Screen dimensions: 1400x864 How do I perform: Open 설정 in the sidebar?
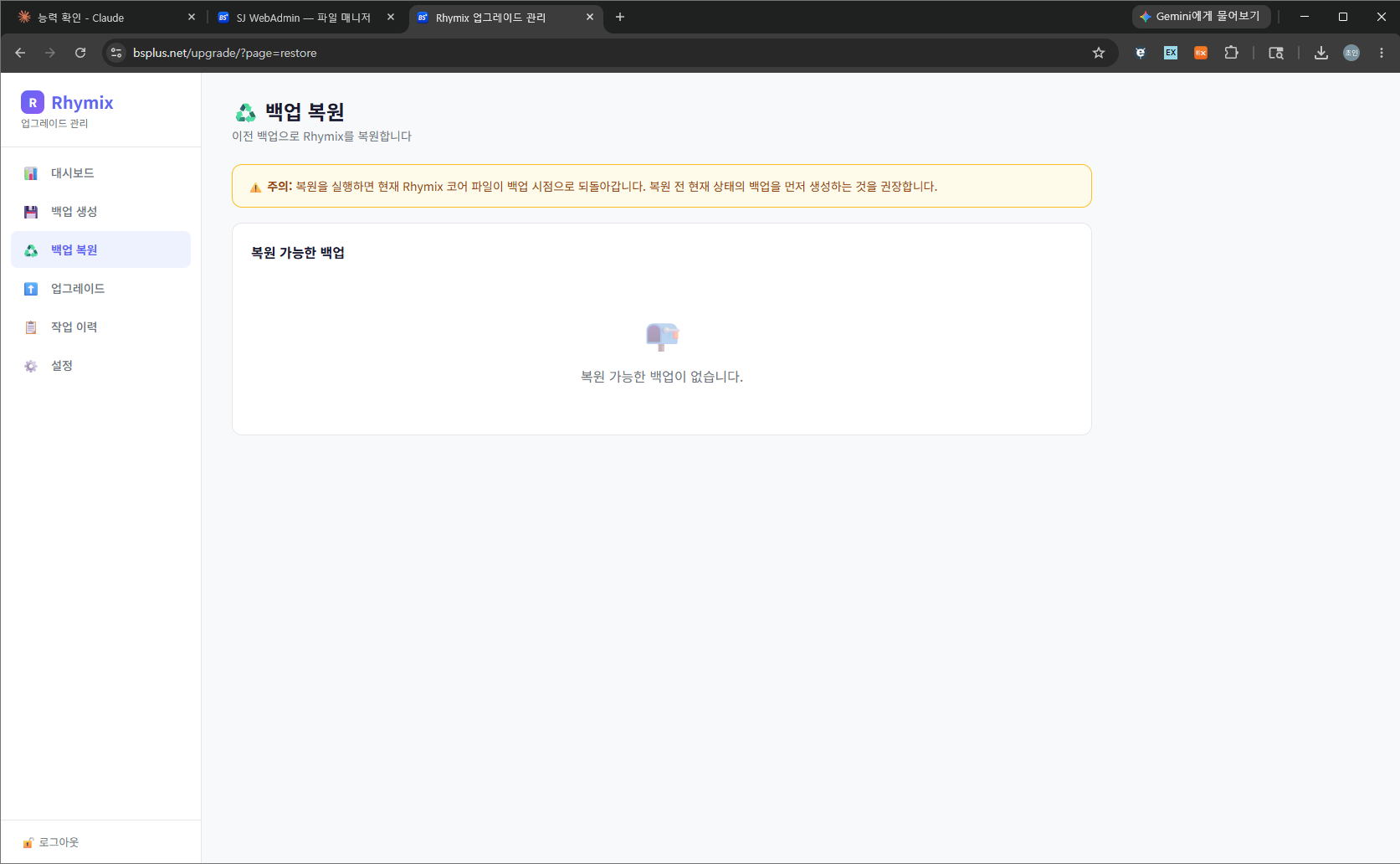click(100, 366)
